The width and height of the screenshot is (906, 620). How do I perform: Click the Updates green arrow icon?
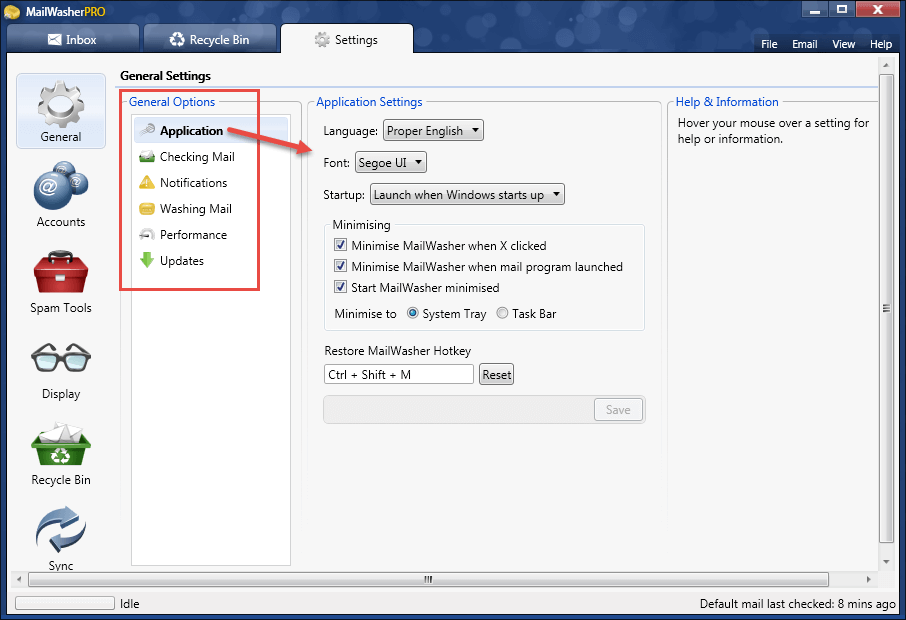point(147,260)
